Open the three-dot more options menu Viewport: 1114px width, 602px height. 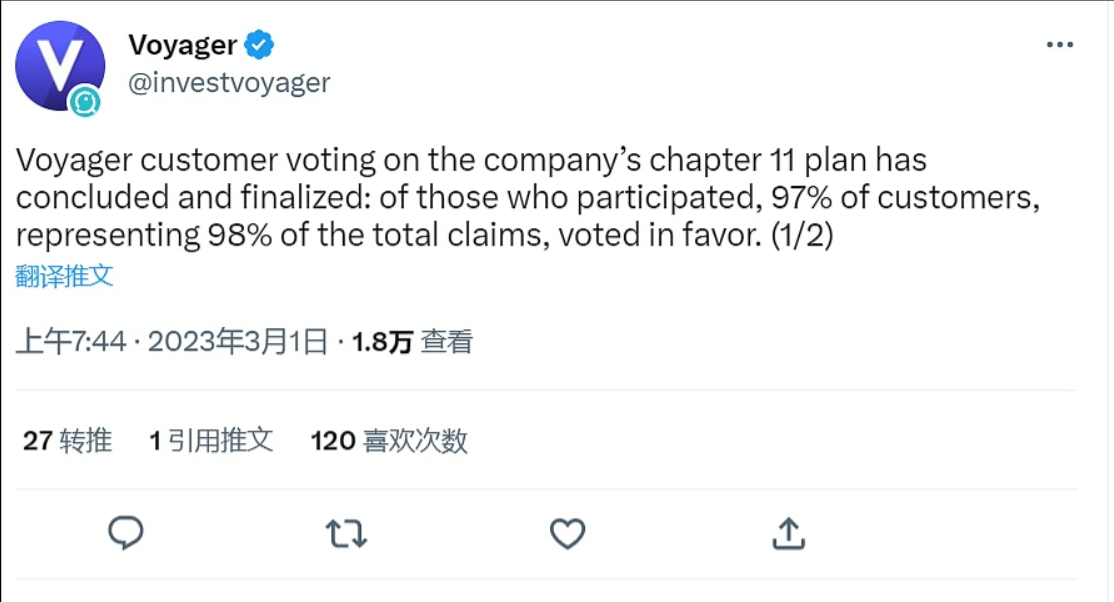[1059, 46]
